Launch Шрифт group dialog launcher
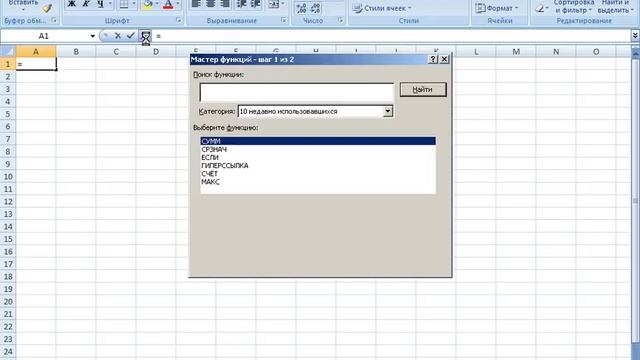Image resolution: width=640 pixels, height=360 pixels. pos(179,20)
